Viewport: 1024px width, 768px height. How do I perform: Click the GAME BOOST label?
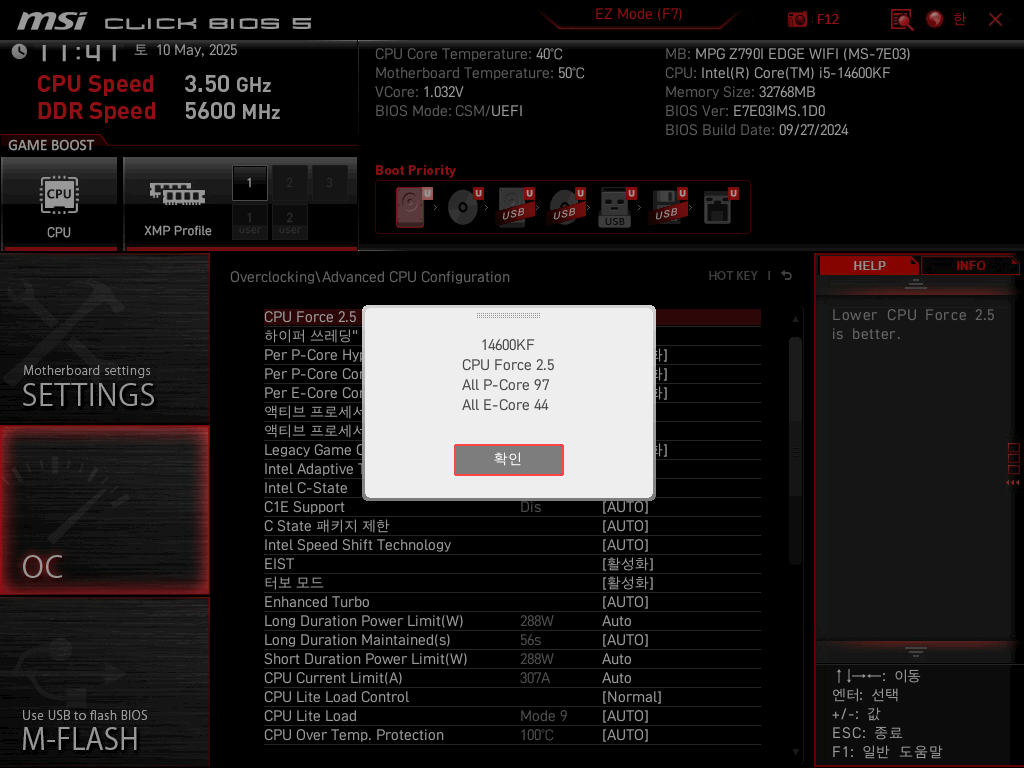click(x=51, y=145)
